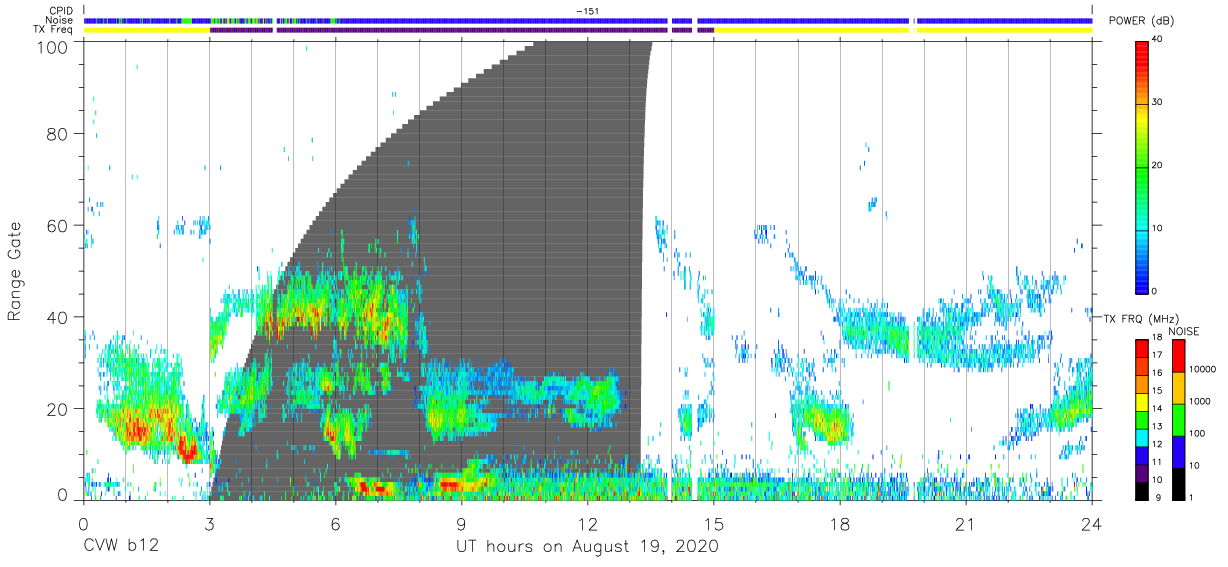Click the 'Range Gate' y-axis title
The width and height of the screenshot is (1228, 567).
tap(15, 271)
